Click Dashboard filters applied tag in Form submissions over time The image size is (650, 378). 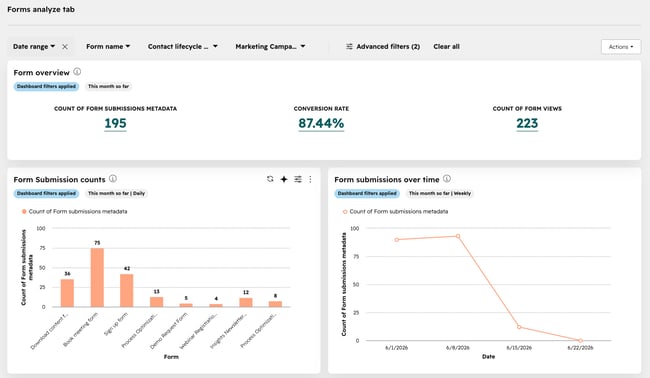[367, 193]
